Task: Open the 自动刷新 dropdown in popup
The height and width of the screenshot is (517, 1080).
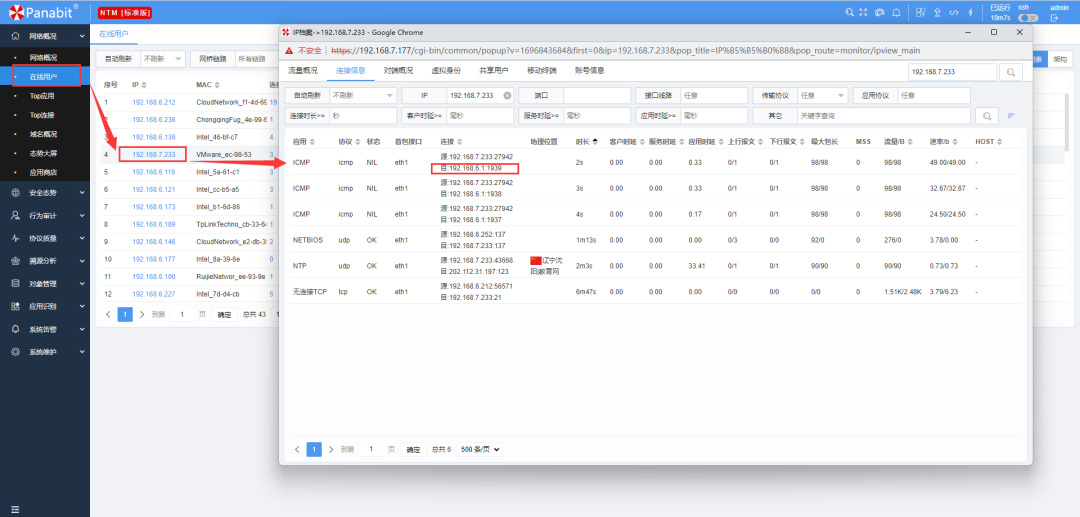Action: click(x=363, y=96)
